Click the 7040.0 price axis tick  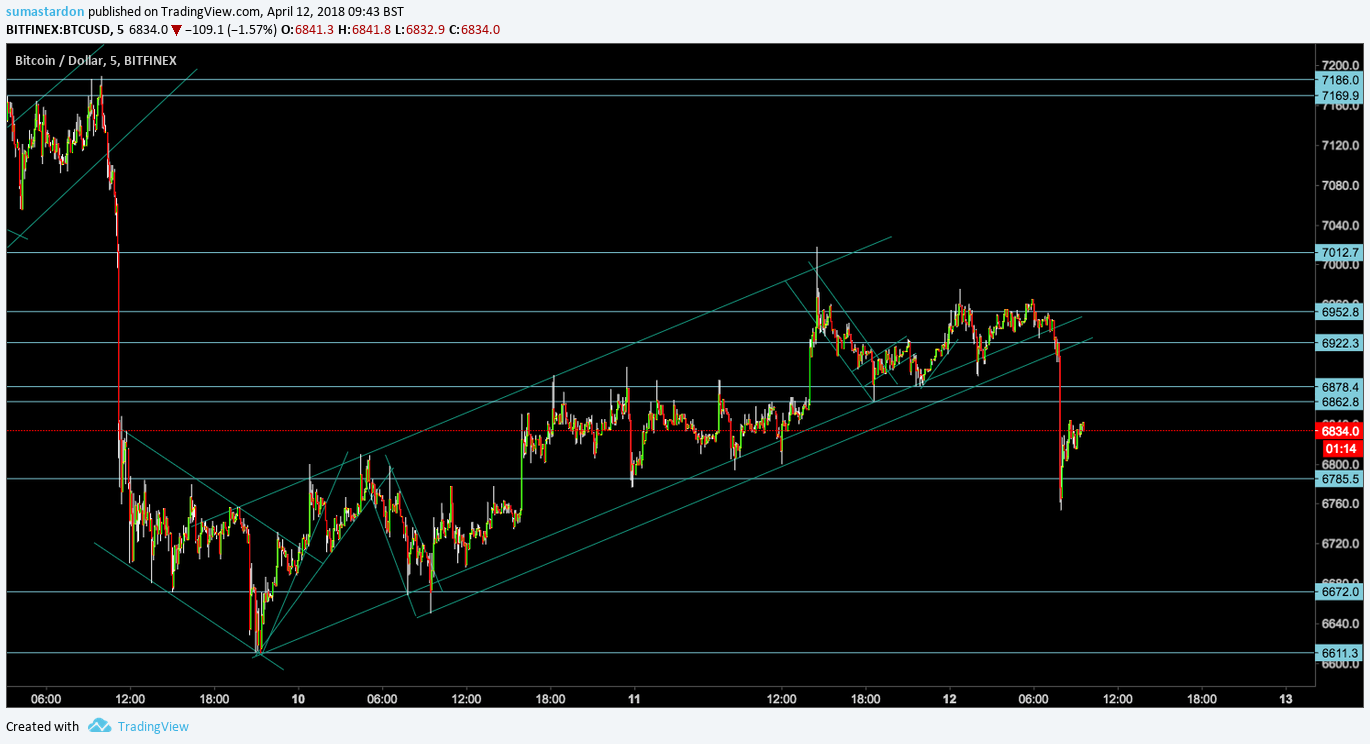(x=1340, y=225)
